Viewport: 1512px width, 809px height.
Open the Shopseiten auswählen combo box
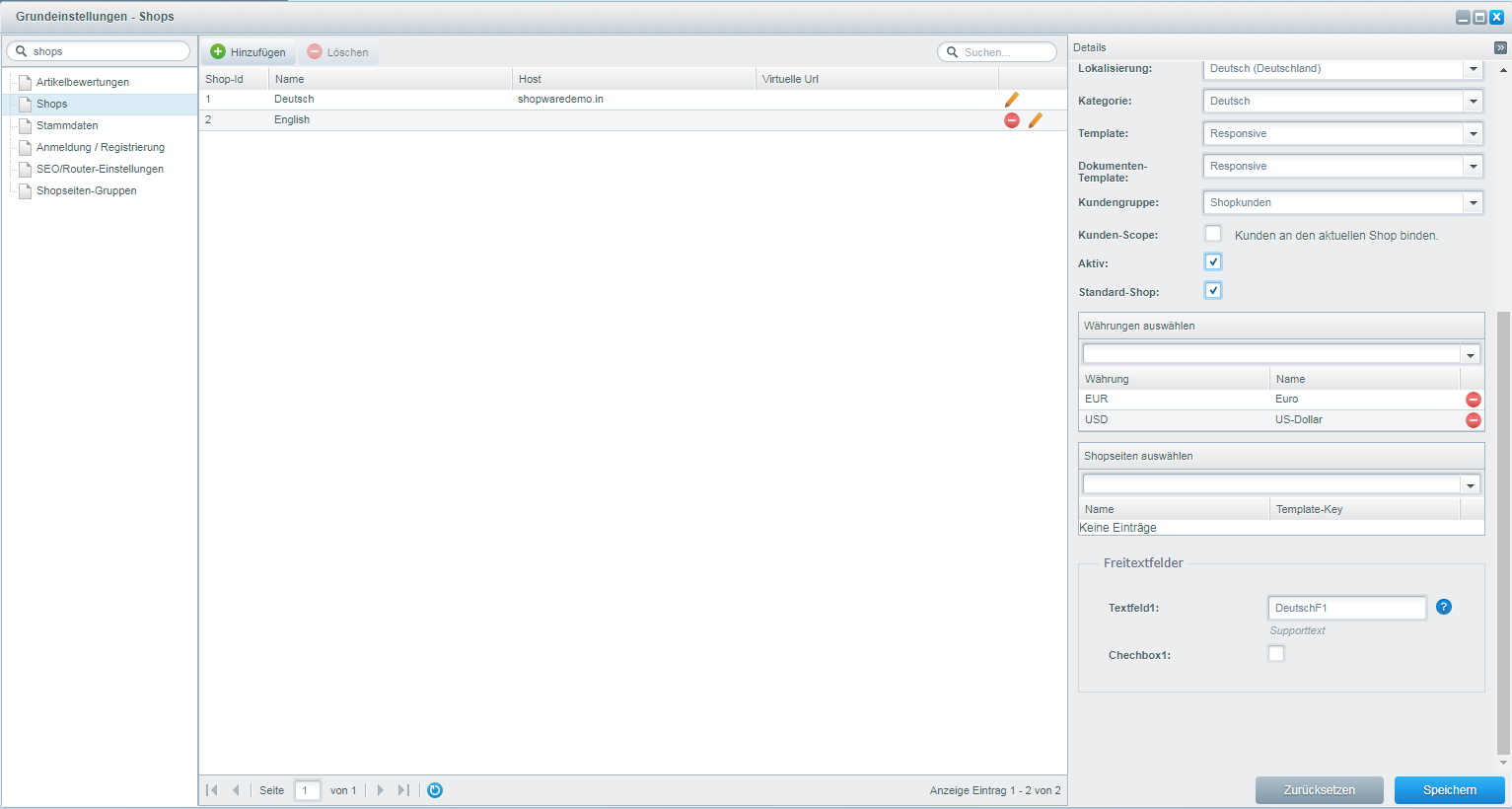click(x=1471, y=485)
